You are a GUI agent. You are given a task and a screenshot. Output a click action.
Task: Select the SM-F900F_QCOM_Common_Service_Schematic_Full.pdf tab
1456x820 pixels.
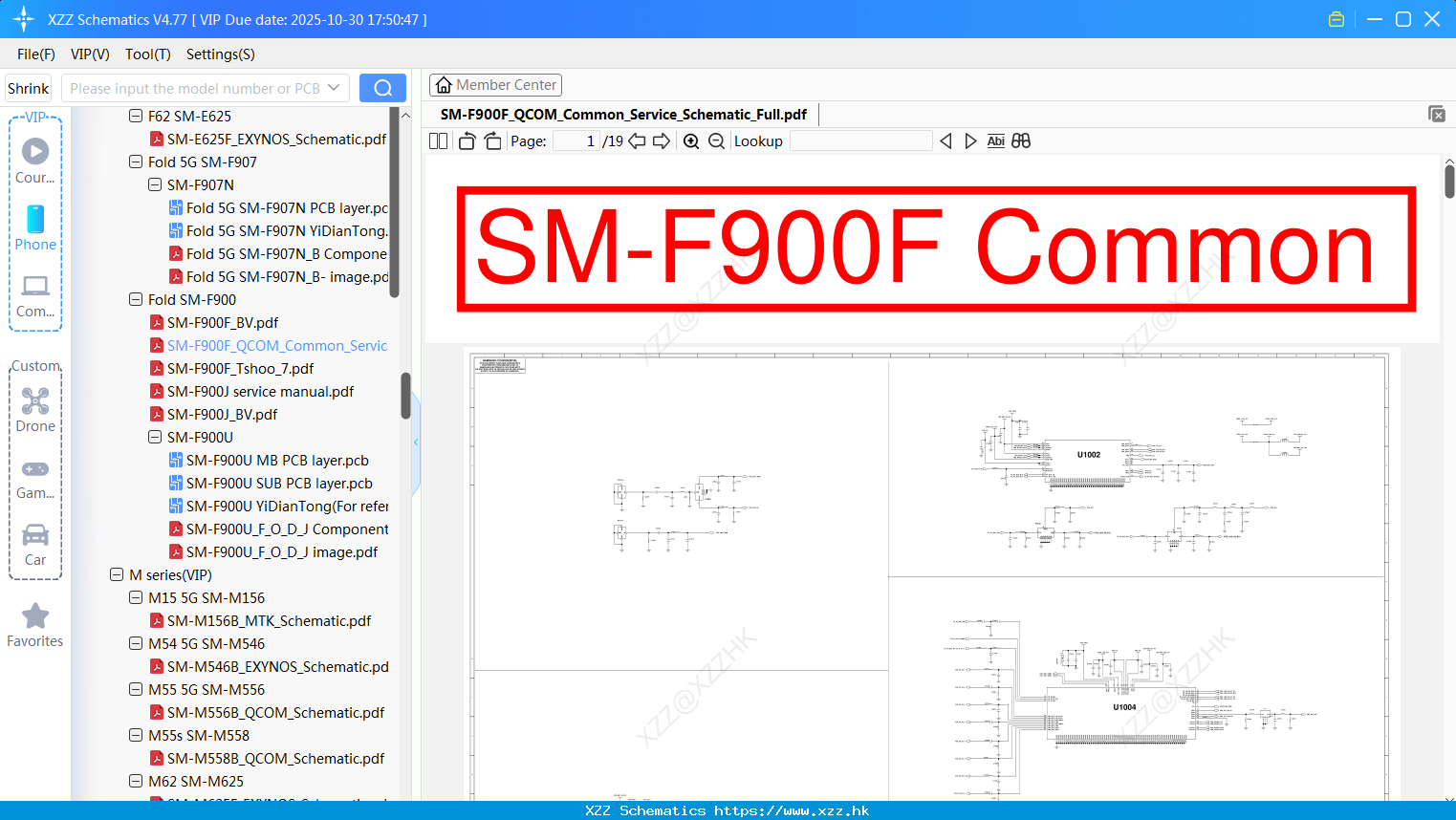pyautogui.click(x=623, y=115)
